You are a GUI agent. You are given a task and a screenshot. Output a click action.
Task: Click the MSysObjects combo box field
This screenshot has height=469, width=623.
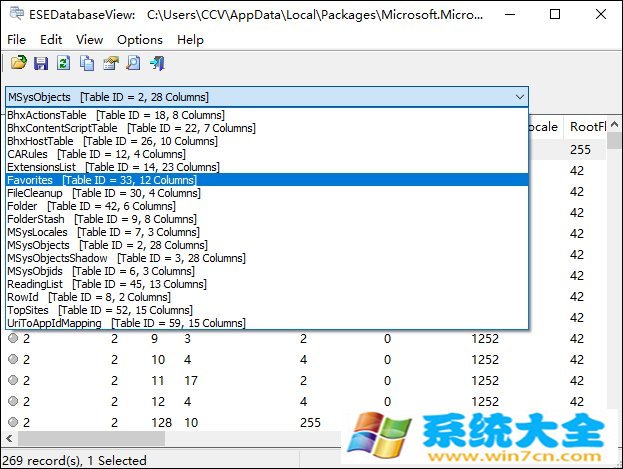[267, 97]
